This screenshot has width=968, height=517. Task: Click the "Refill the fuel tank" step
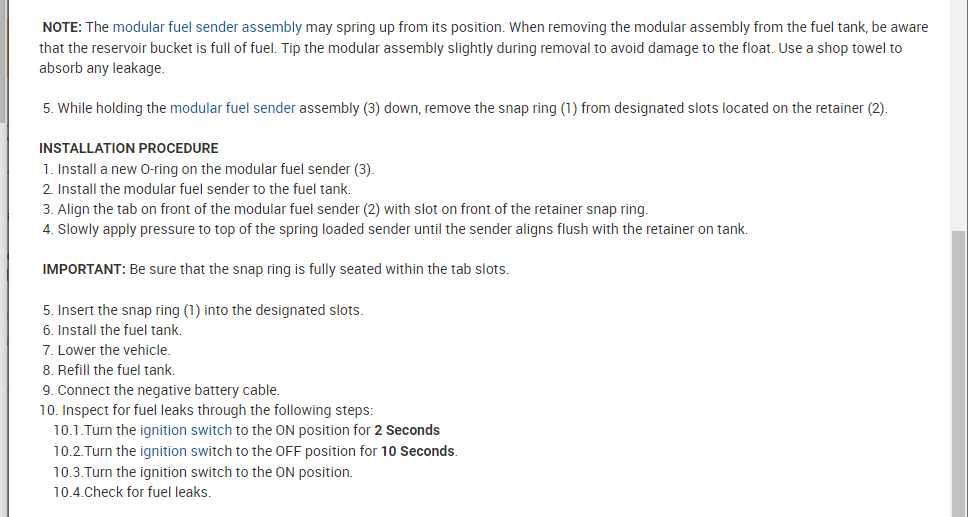click(115, 370)
